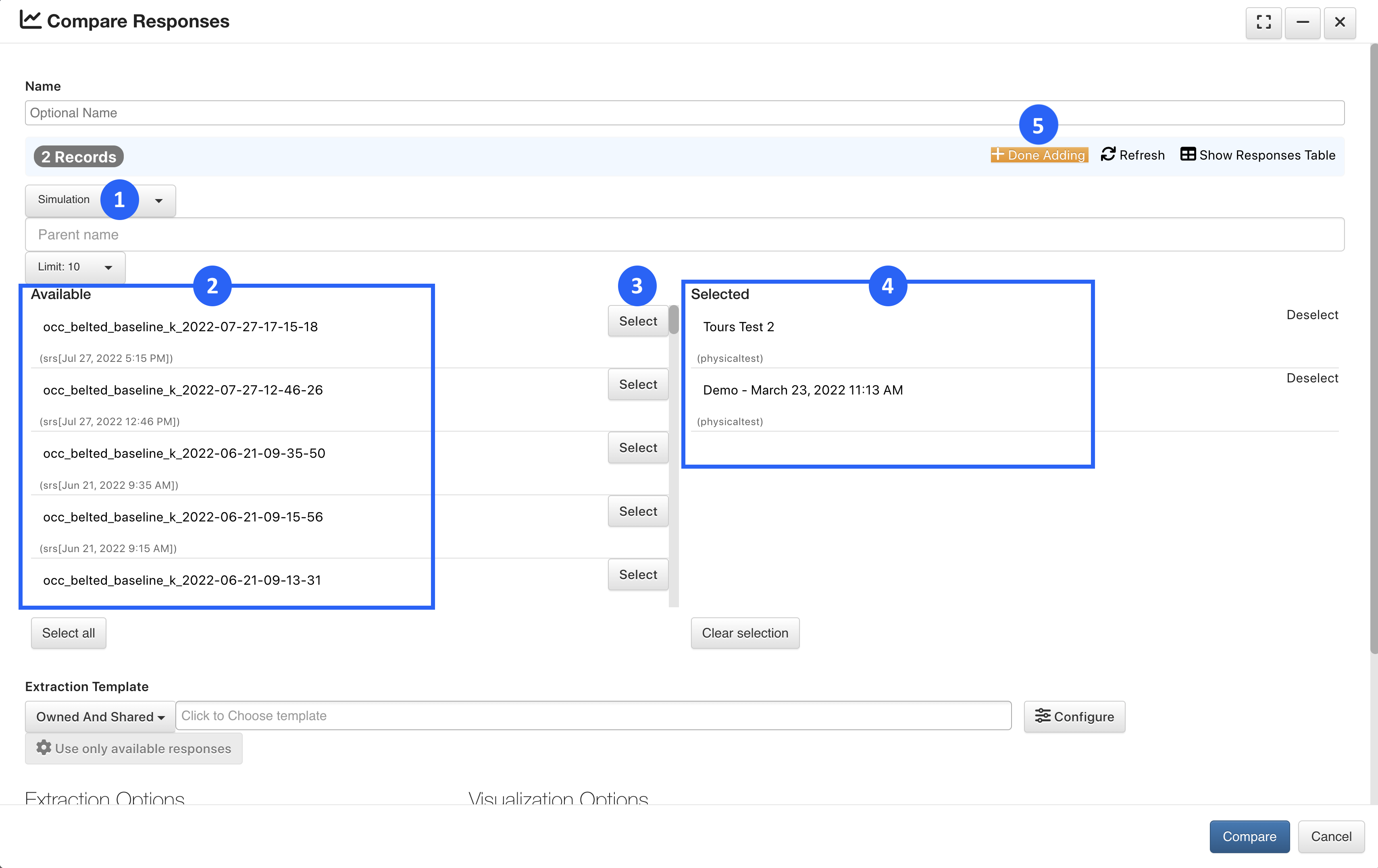This screenshot has height=868, width=1378.
Task: Click the Parent name search field
Action: (685, 235)
